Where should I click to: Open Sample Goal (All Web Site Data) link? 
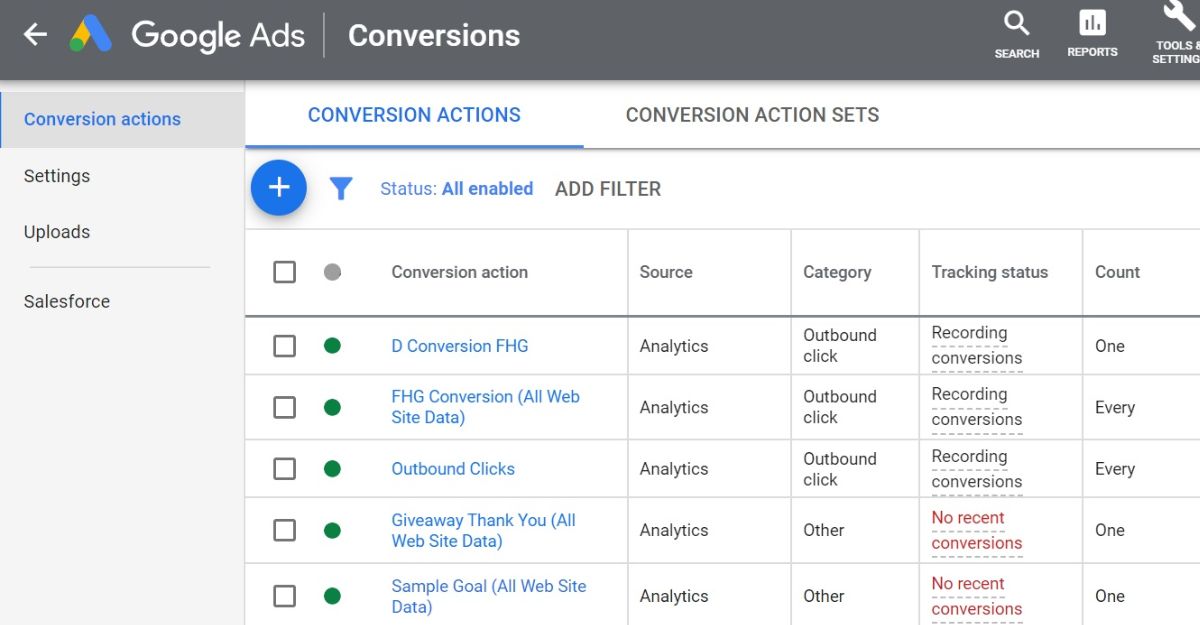[489, 596]
